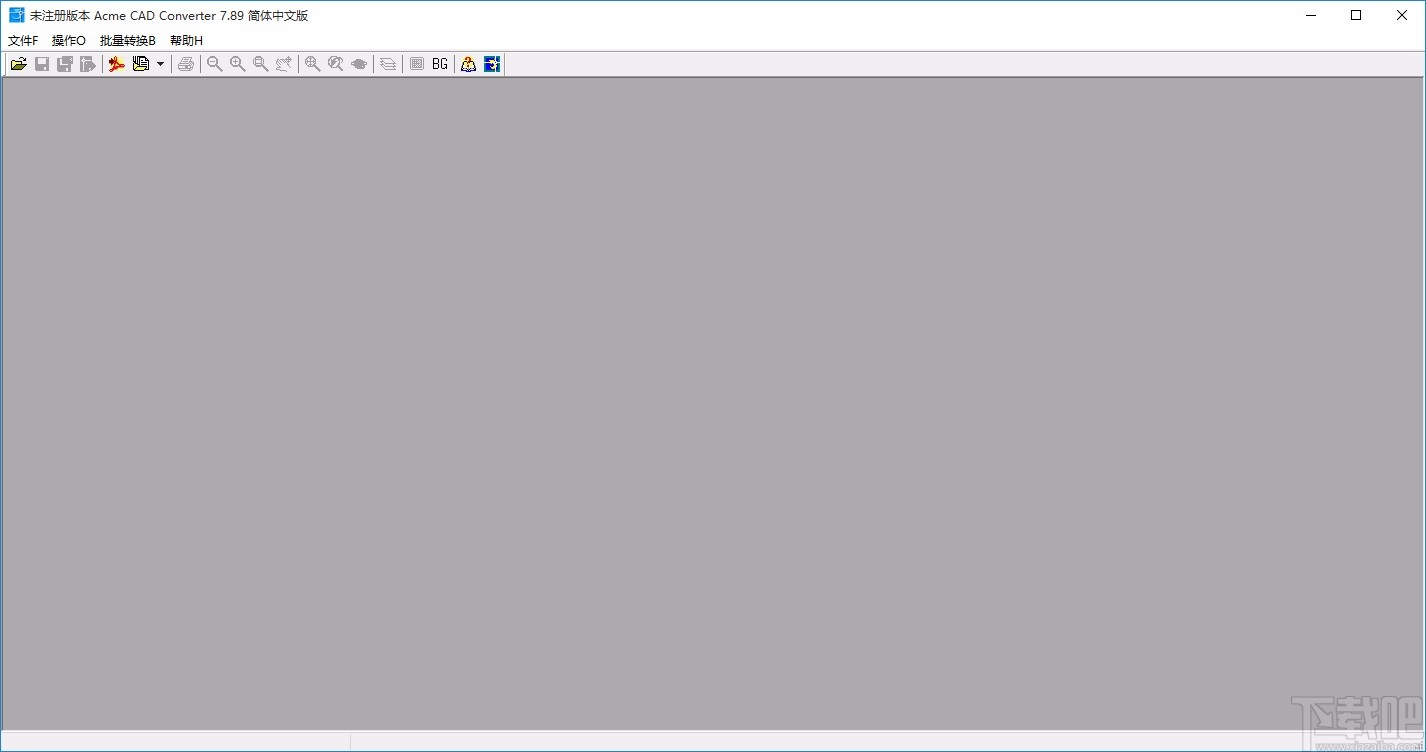
Task: Expand the Zoom Window tool options
Action: pos(260,63)
